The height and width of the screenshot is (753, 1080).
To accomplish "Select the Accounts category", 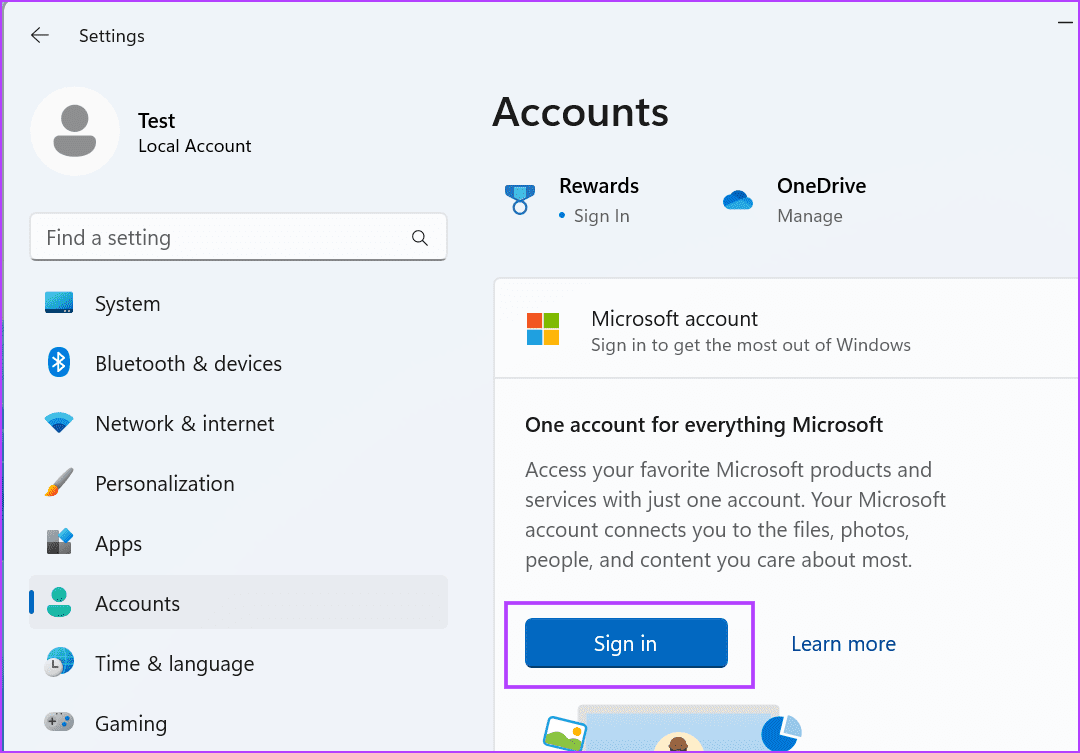I will (238, 603).
